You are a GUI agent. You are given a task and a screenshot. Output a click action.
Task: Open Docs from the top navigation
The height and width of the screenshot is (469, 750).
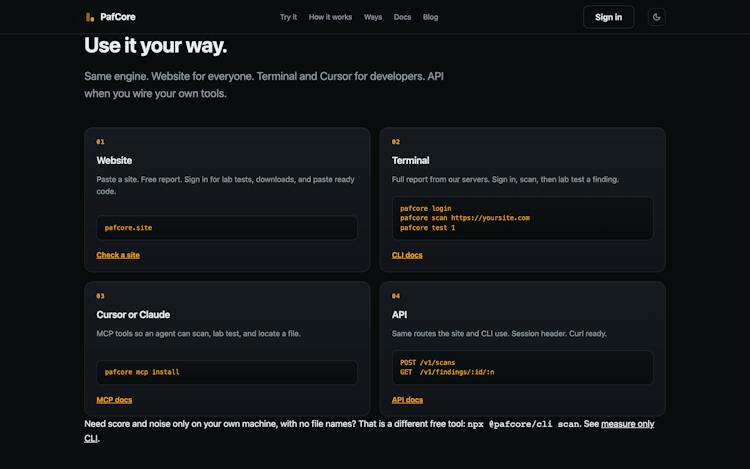click(x=402, y=17)
